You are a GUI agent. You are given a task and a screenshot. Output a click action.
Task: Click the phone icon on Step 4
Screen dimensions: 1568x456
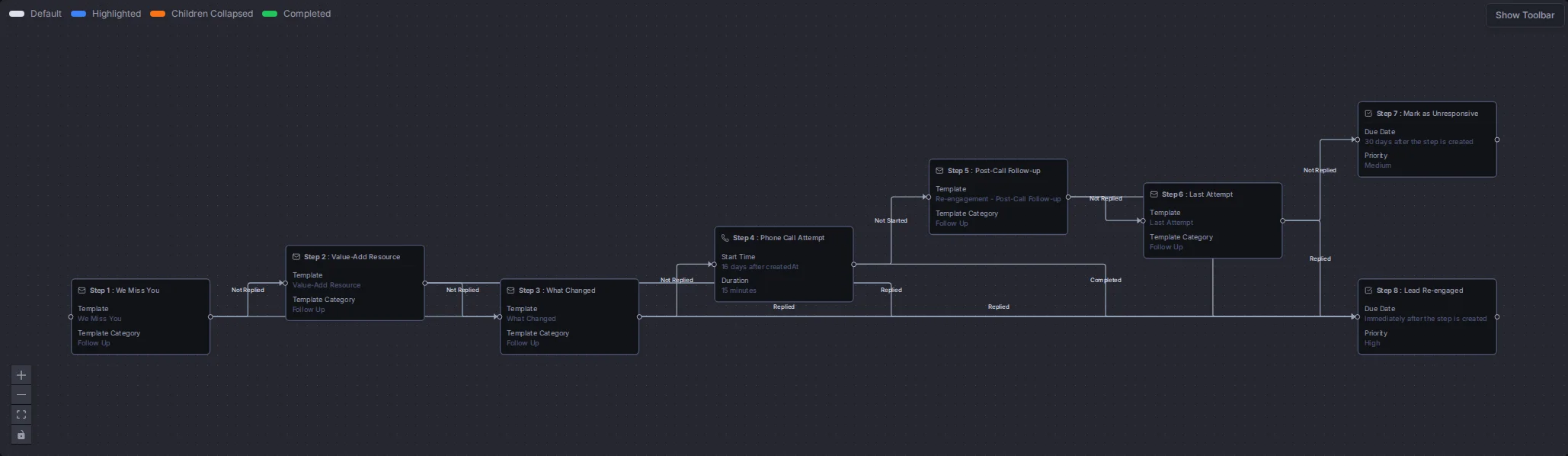pos(725,238)
